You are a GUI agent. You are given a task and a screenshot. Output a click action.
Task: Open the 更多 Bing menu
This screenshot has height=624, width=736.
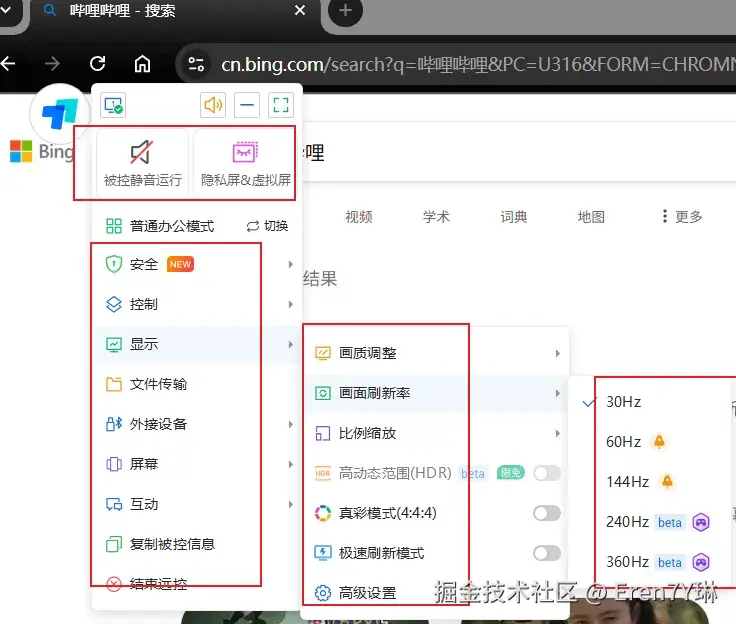682,216
